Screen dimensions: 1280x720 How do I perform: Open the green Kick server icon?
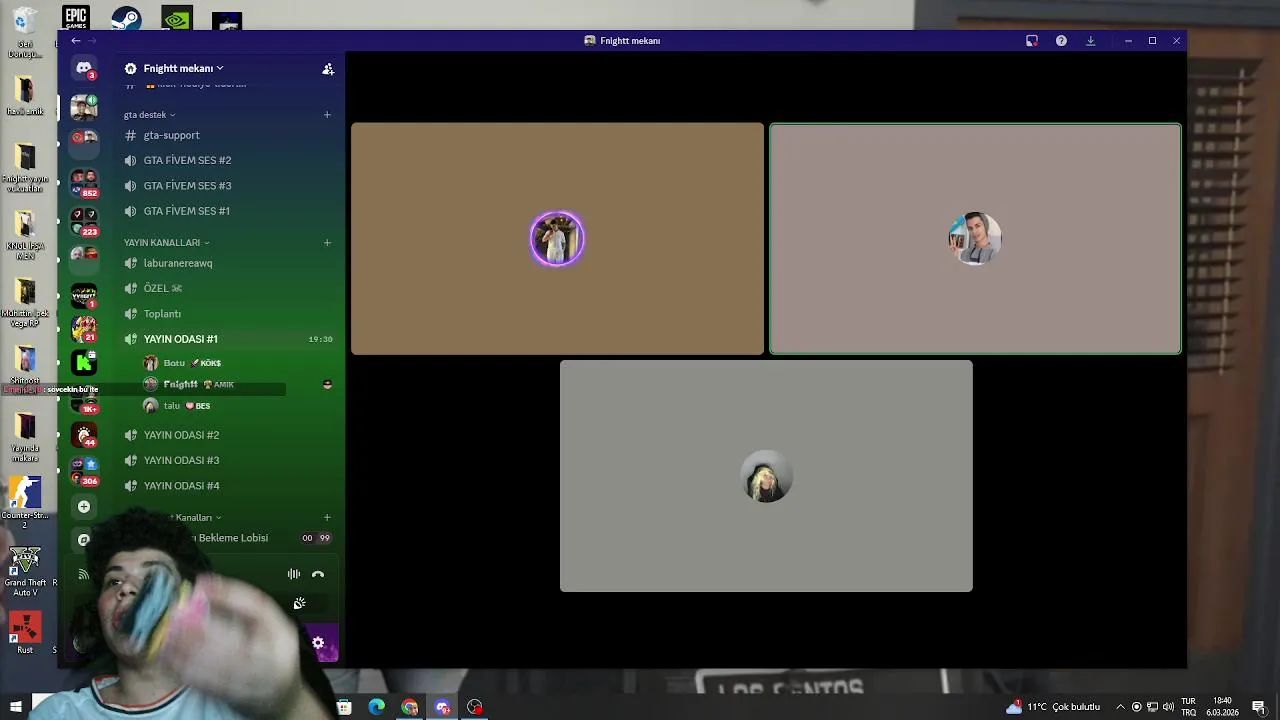point(84,362)
